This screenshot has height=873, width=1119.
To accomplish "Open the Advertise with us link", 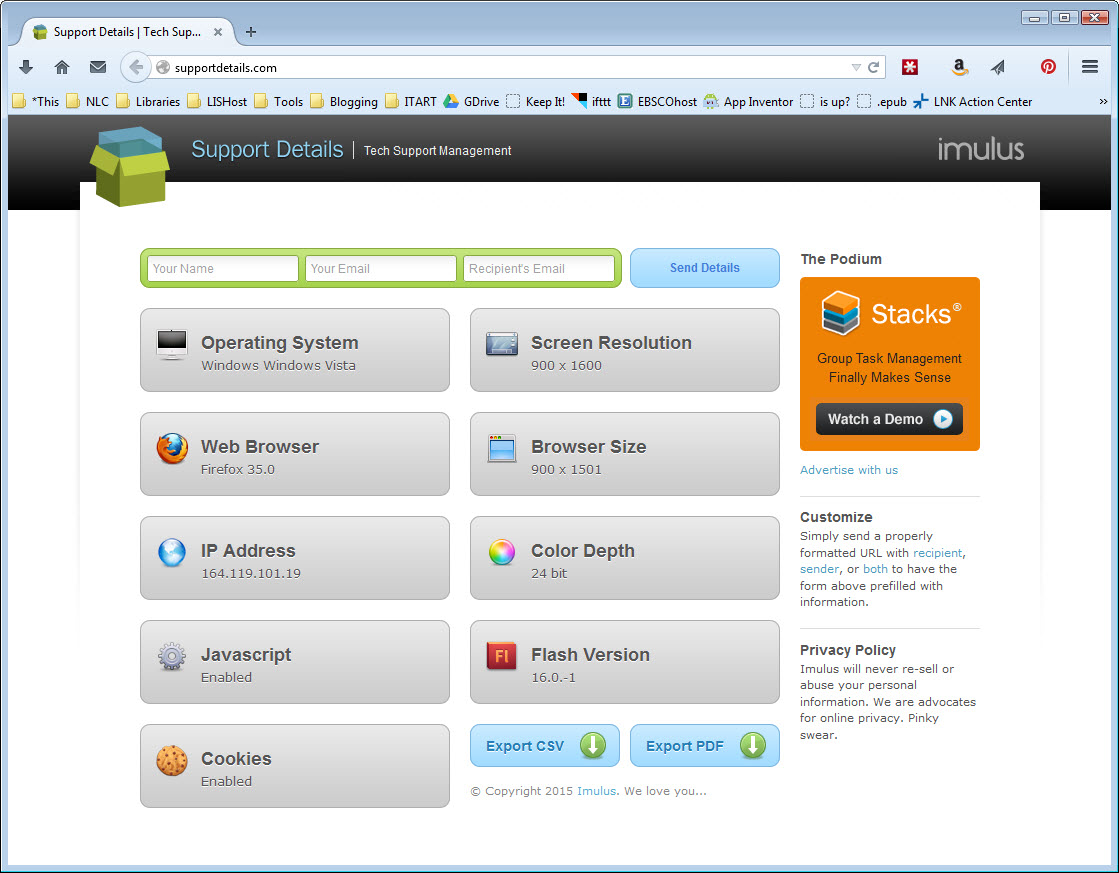I will coord(849,470).
